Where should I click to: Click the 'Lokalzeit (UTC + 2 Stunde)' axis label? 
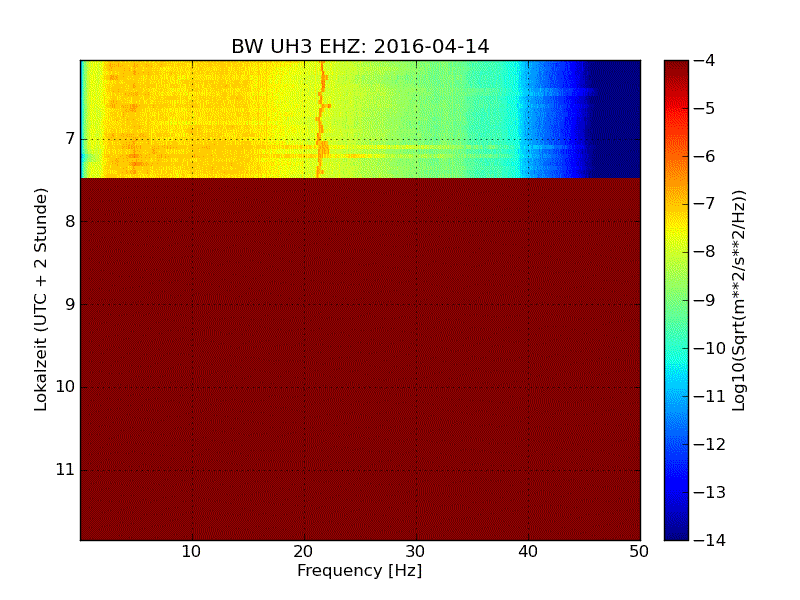tap(41, 299)
